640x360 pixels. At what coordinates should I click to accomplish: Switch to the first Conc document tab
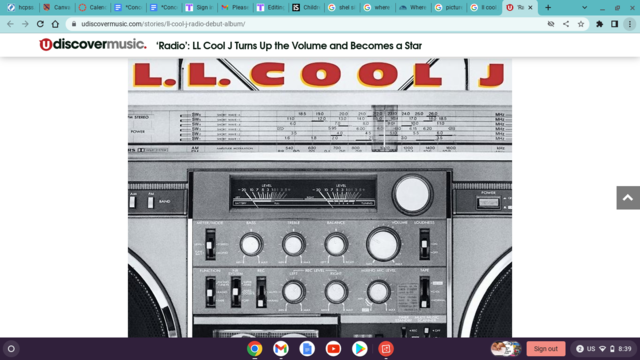pos(128,7)
